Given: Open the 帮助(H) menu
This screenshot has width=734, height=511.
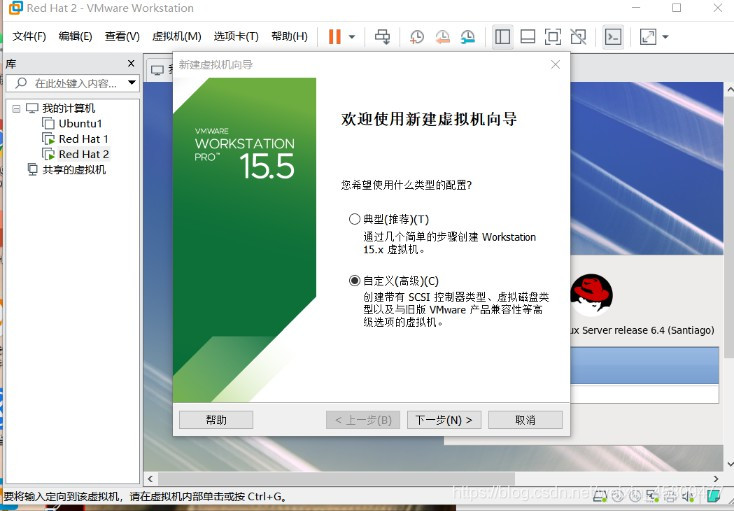Looking at the screenshot, I should (x=289, y=36).
